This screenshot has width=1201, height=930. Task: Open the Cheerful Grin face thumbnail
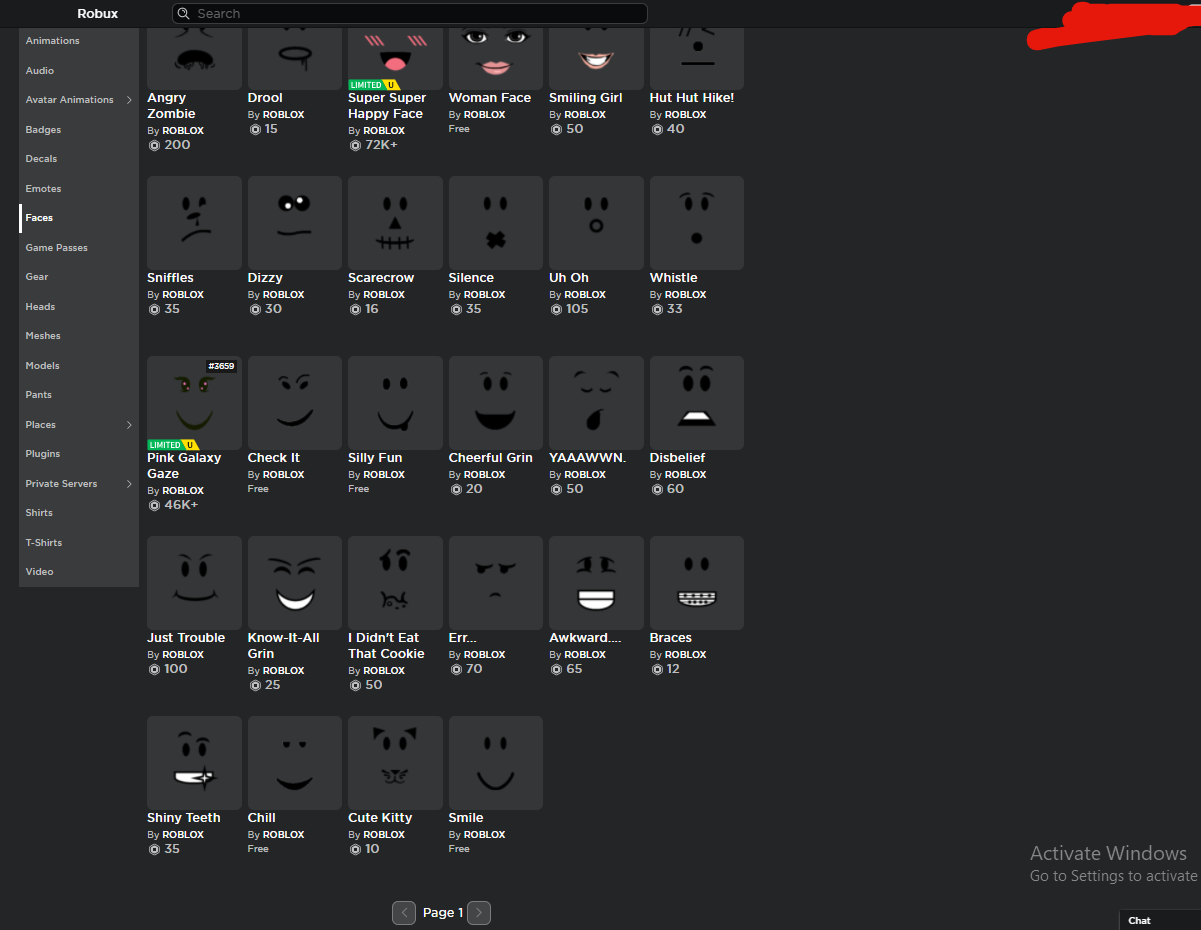click(x=496, y=403)
